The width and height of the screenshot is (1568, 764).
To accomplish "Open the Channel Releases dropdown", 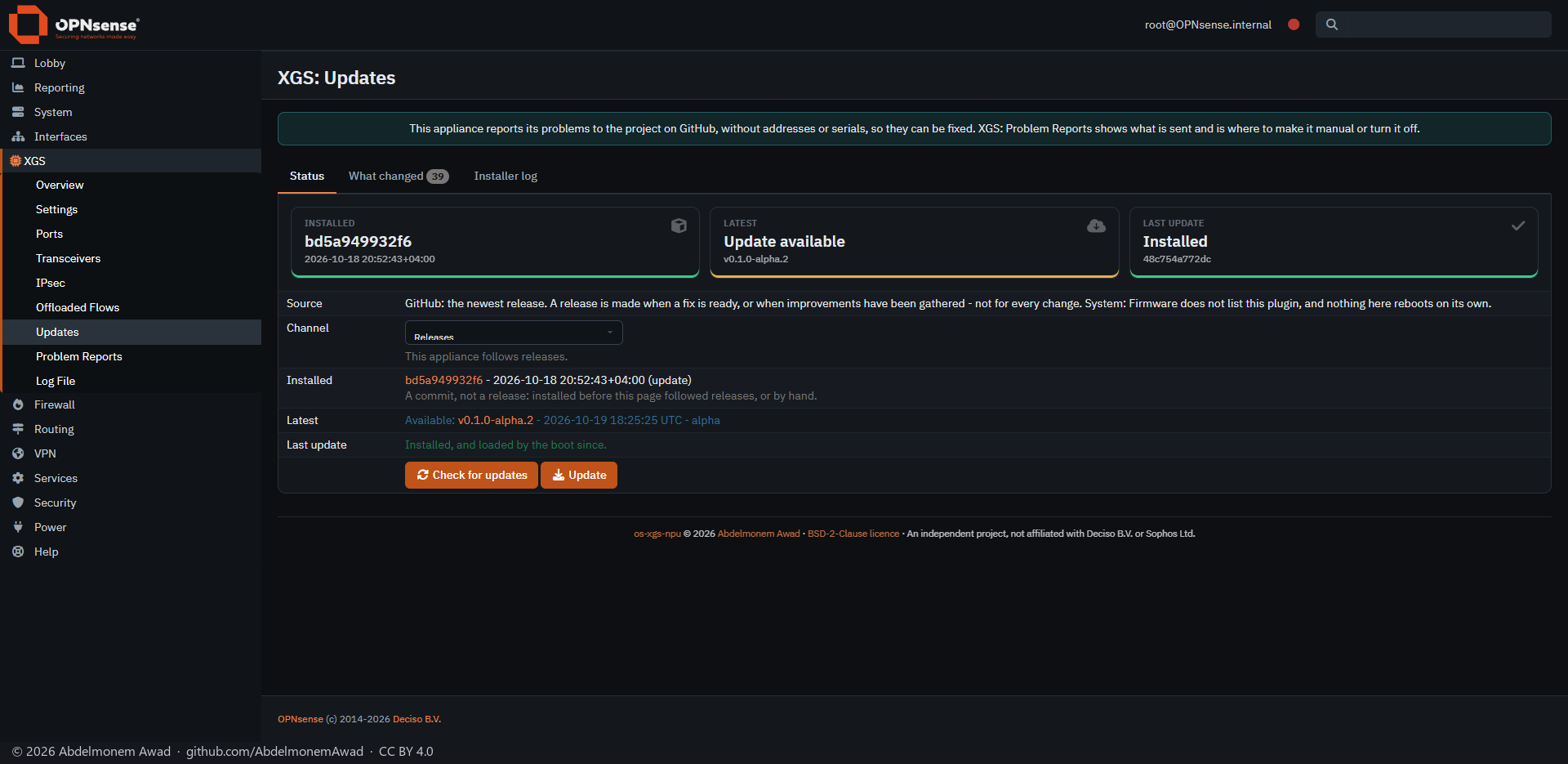I will pos(514,333).
